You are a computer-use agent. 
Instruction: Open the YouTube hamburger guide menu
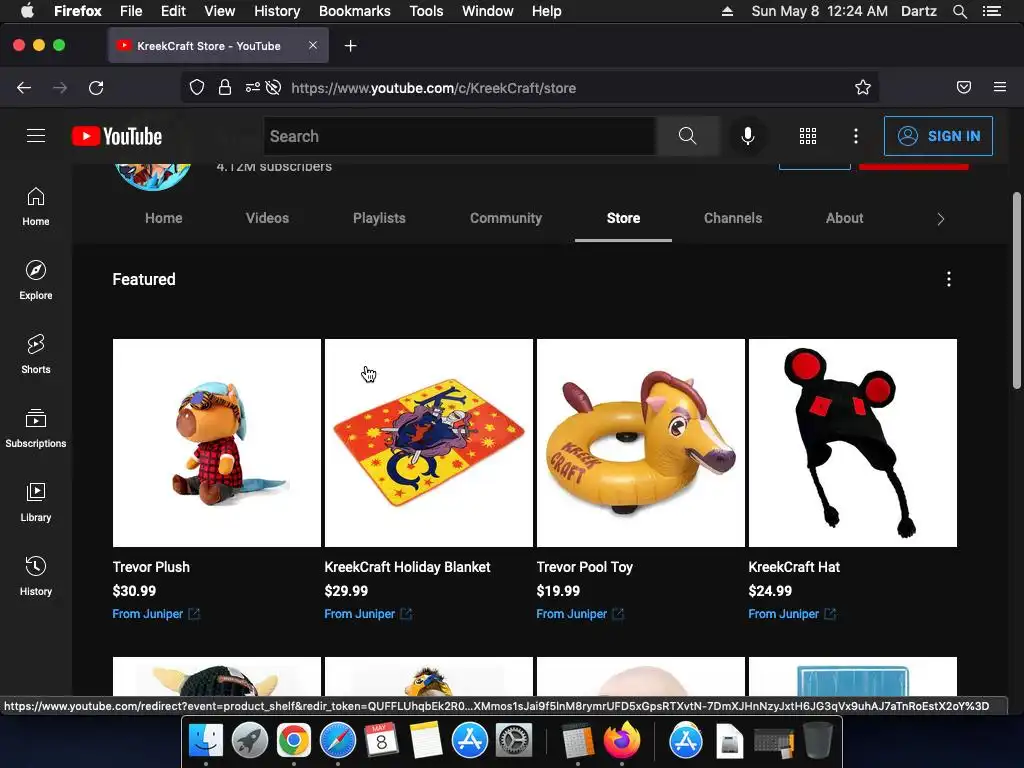pyautogui.click(x=36, y=136)
